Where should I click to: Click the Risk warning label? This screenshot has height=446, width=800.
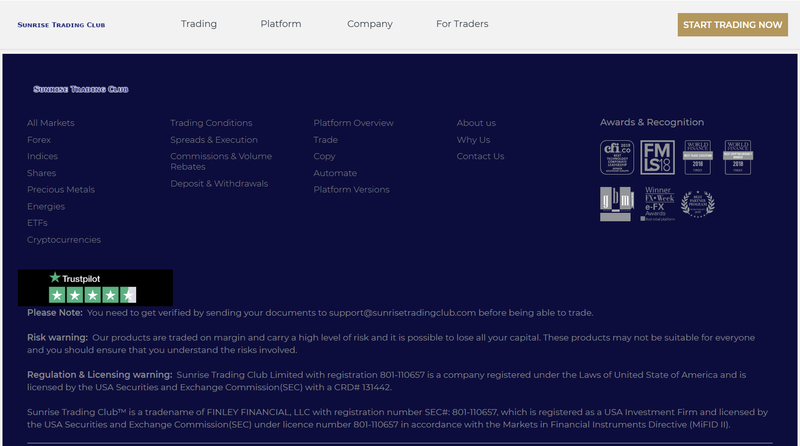click(57, 337)
